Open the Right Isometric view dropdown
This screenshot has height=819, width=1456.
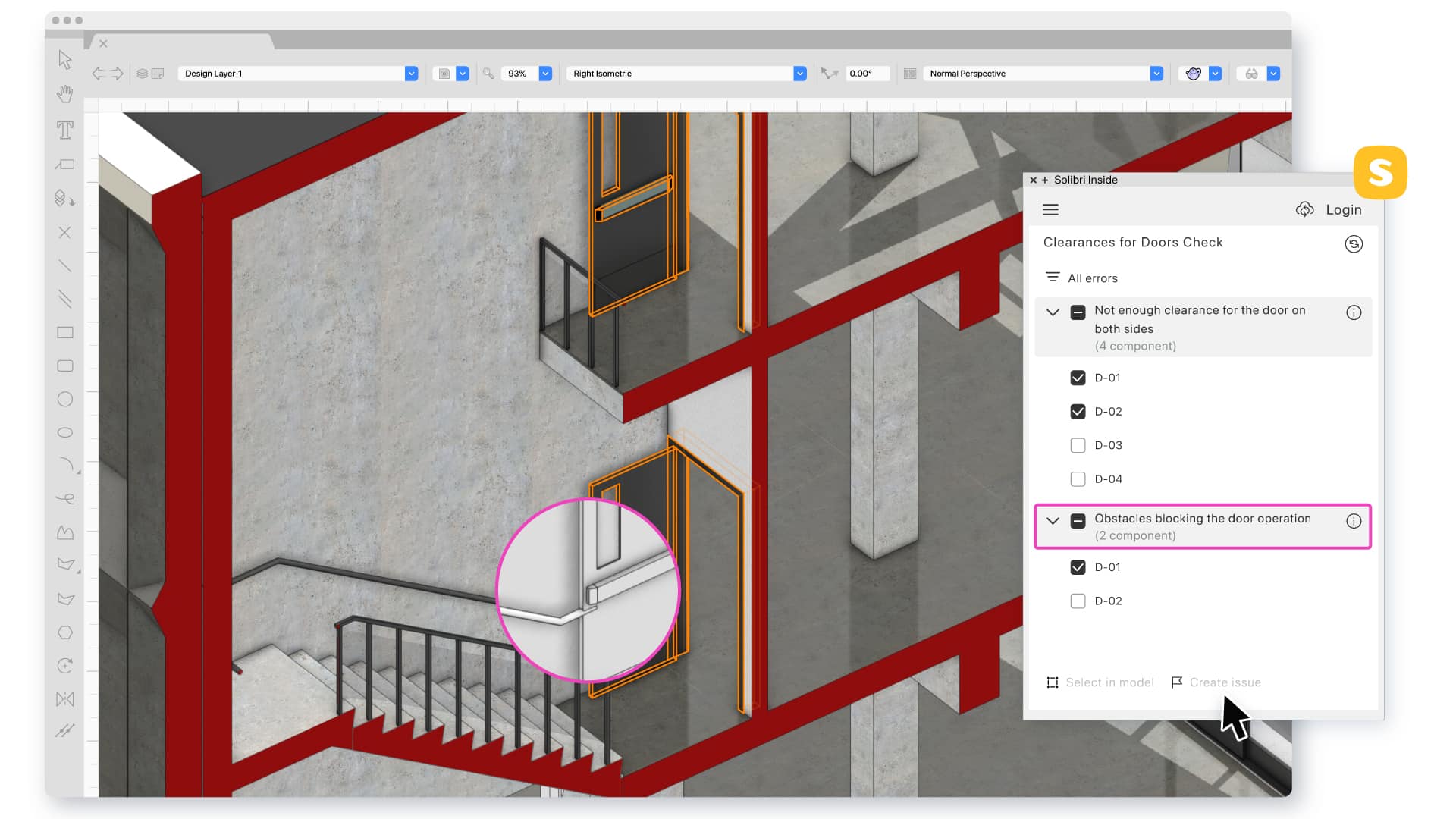coord(799,73)
